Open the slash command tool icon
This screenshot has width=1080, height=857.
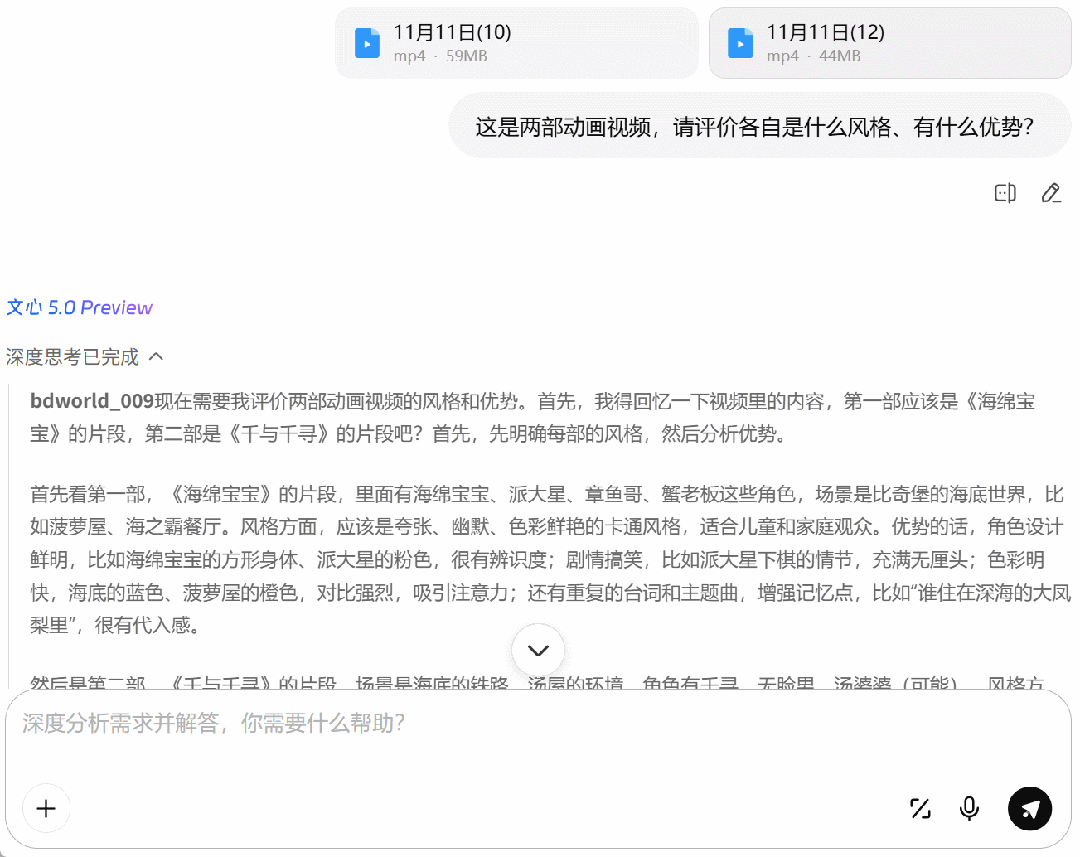(920, 809)
